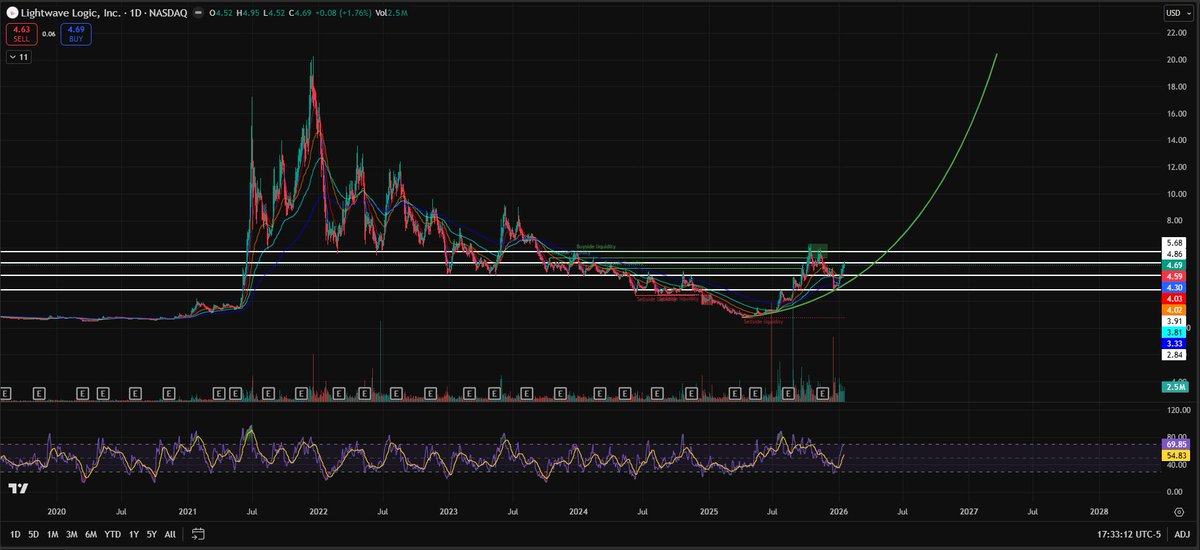Select the YTD time range
The height and width of the screenshot is (550, 1200).
113,533
